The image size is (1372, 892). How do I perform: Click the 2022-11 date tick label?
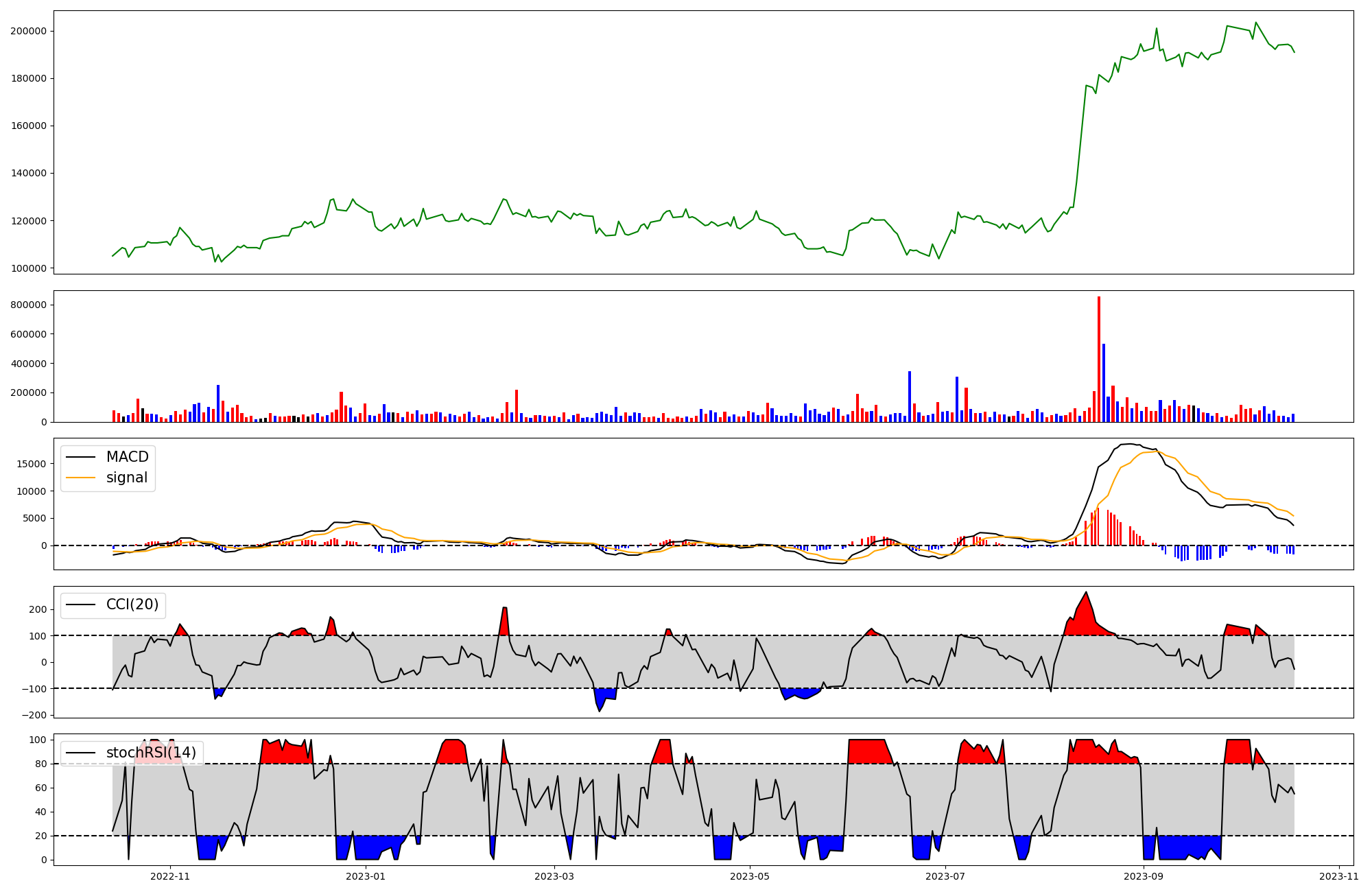169,876
